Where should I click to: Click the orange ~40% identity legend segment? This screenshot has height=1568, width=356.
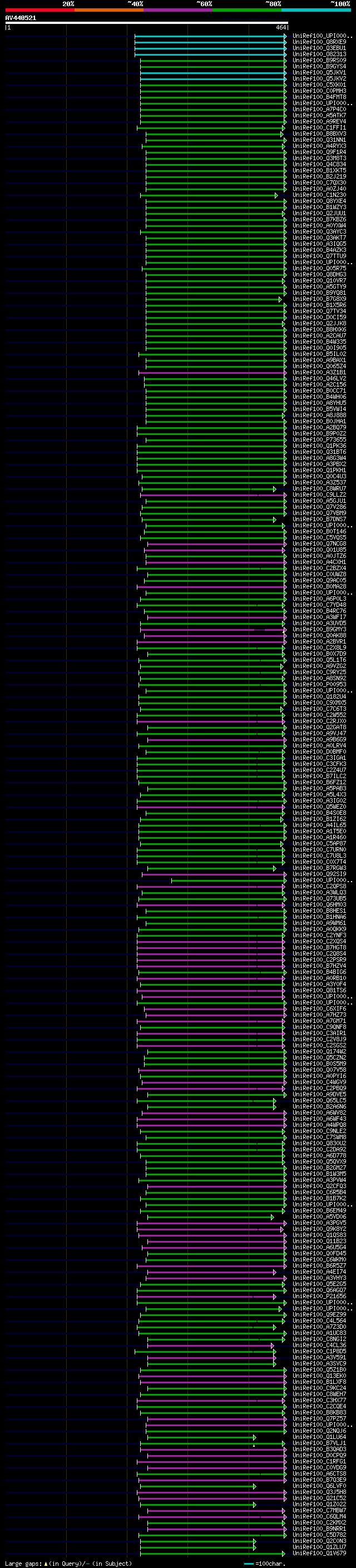[109, 11]
